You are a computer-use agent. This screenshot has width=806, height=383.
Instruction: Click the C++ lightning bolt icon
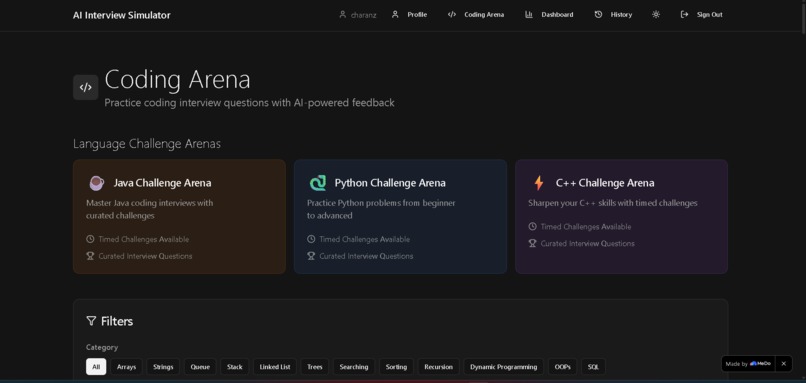click(538, 183)
